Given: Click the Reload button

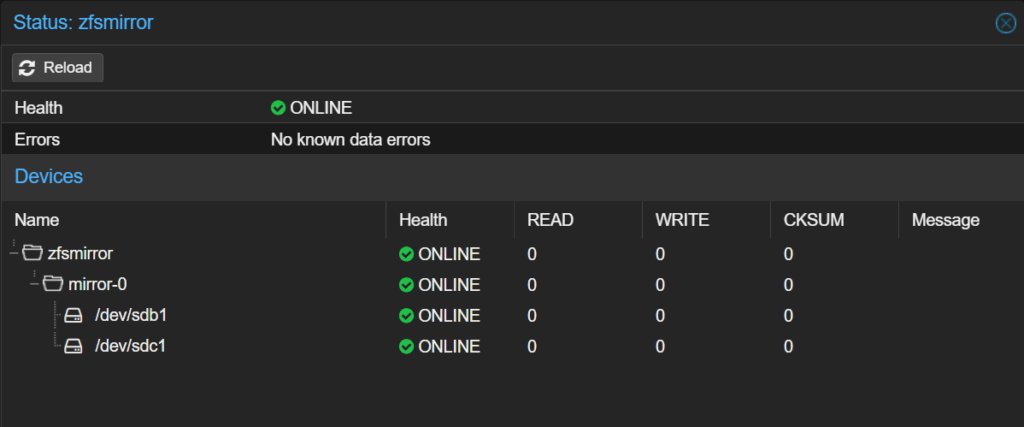Looking at the screenshot, I should (57, 68).
